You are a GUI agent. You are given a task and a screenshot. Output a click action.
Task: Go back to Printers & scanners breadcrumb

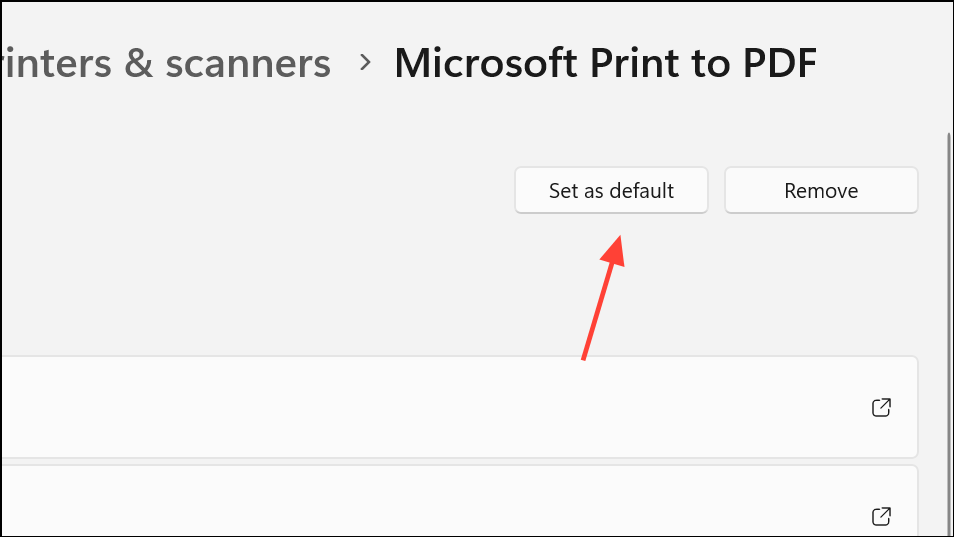click(x=165, y=63)
